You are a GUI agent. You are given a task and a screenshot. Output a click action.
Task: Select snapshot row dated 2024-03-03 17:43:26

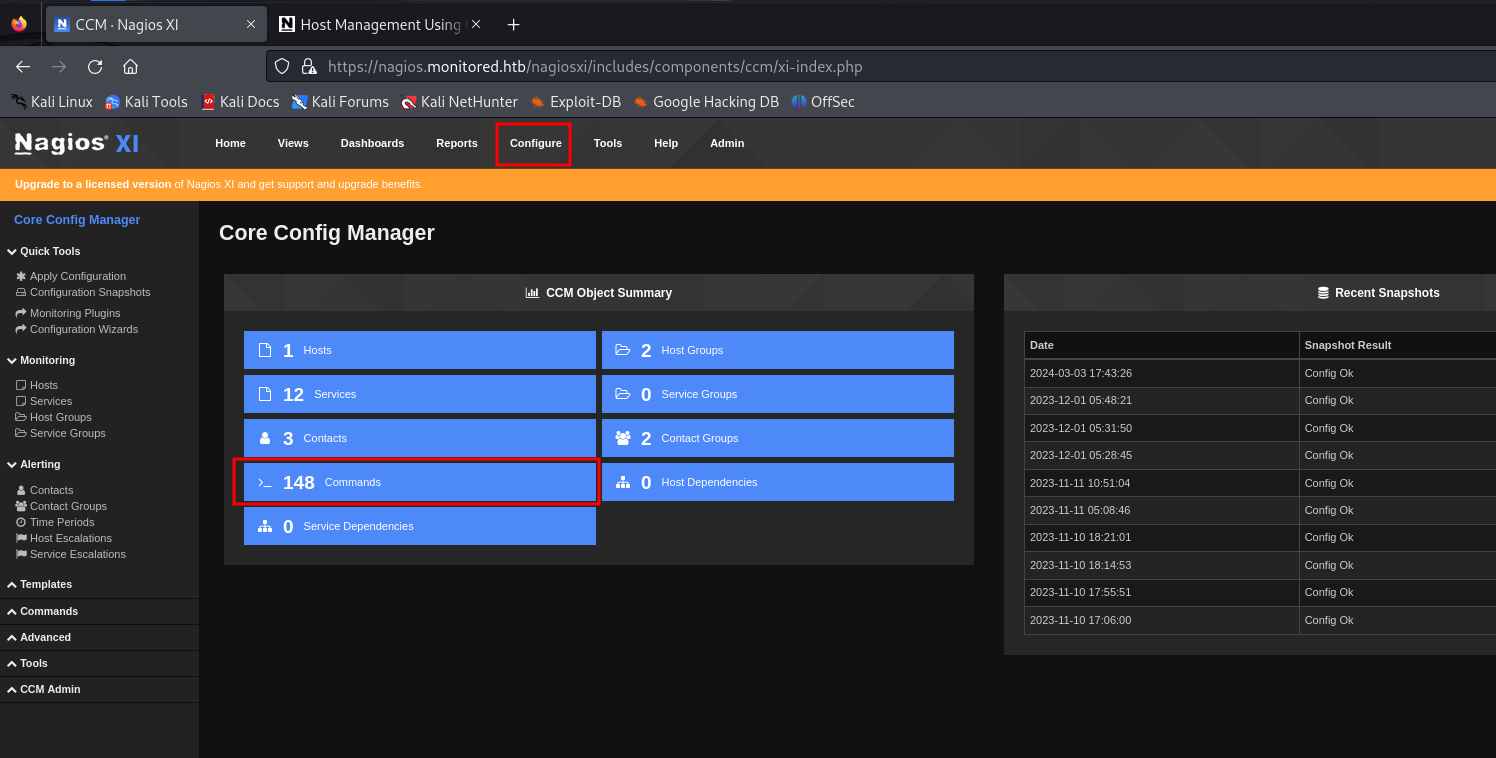tap(1260, 373)
